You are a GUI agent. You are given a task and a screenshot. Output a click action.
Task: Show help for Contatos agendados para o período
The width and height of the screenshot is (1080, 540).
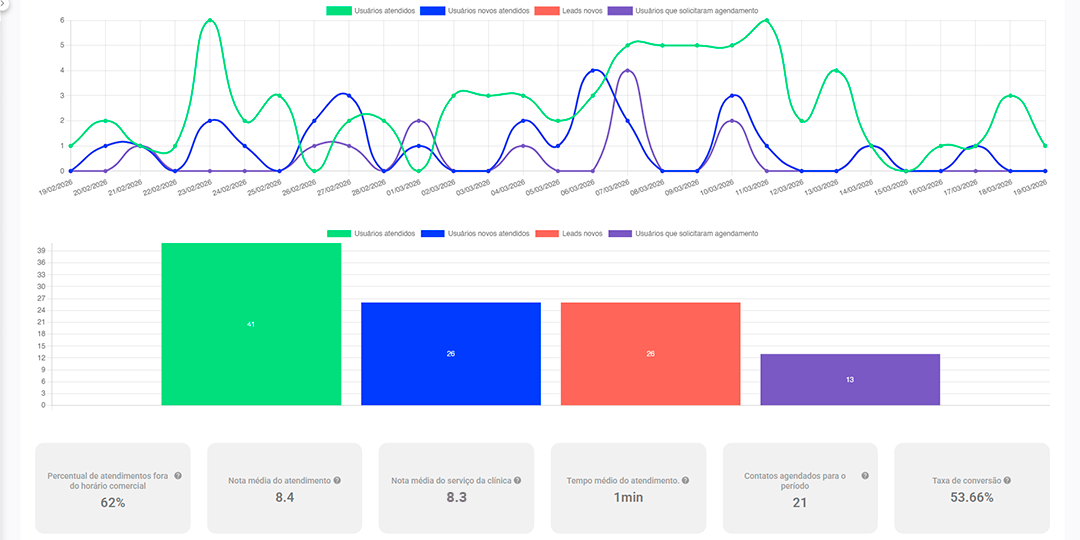(865, 476)
